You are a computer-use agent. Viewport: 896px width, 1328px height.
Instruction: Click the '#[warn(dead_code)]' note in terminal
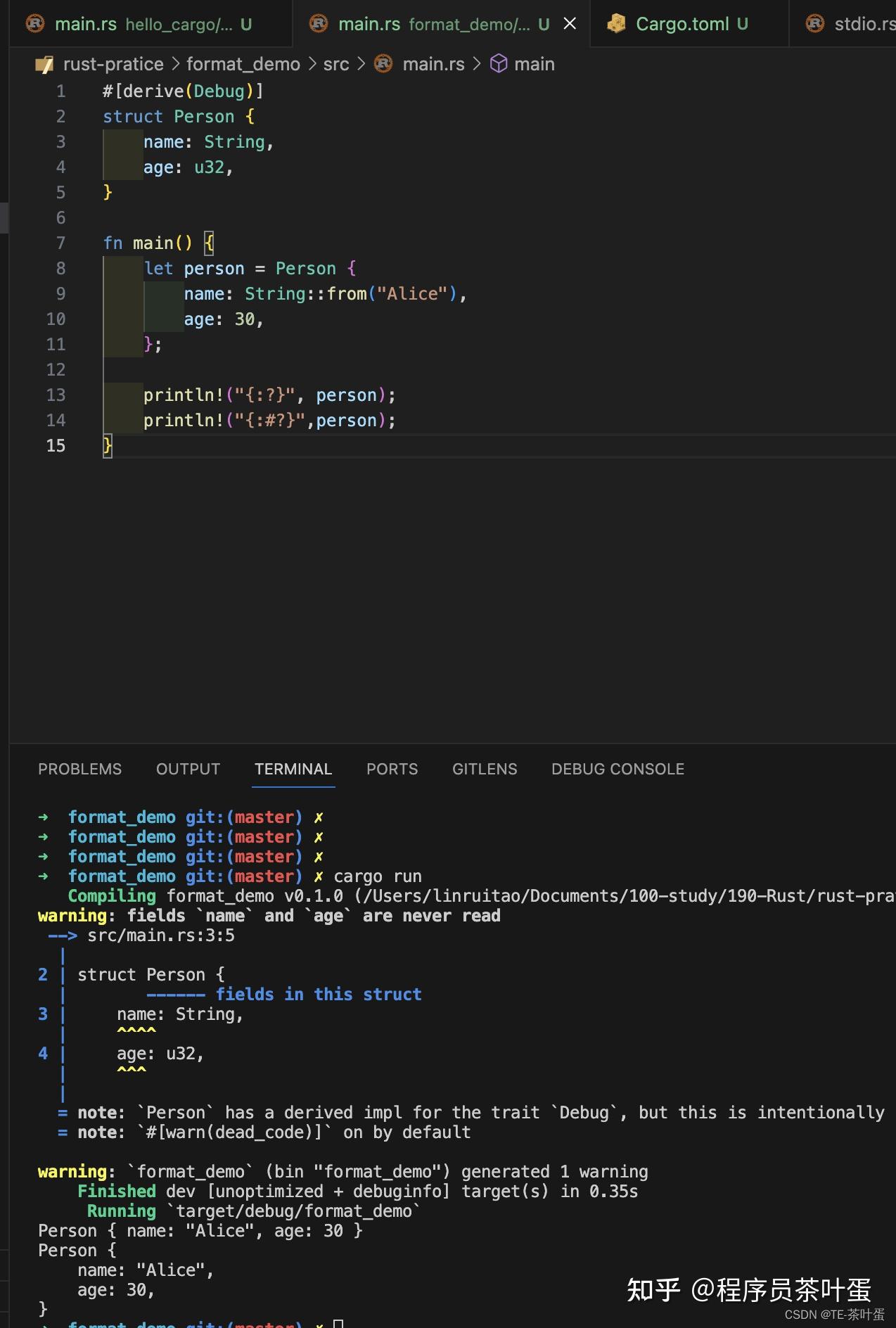click(264, 1132)
